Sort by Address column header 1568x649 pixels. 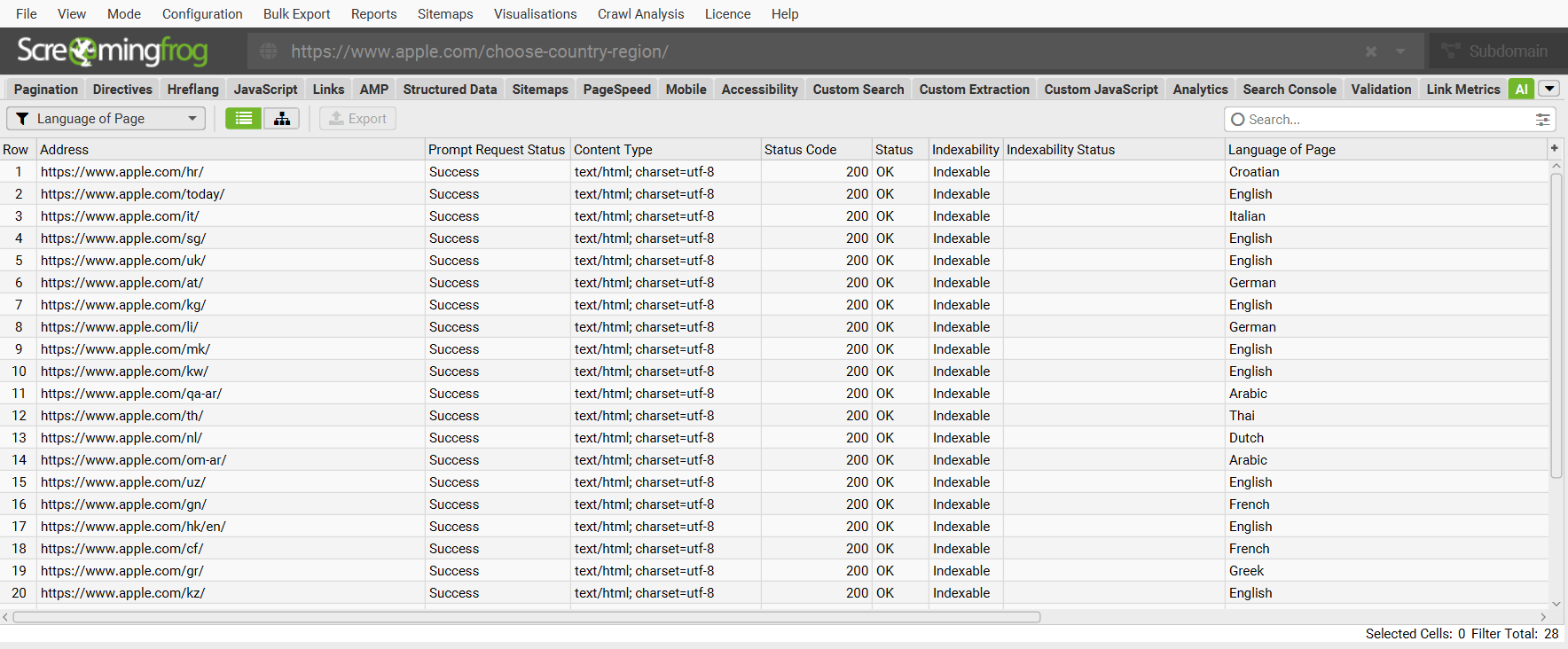[x=231, y=150]
